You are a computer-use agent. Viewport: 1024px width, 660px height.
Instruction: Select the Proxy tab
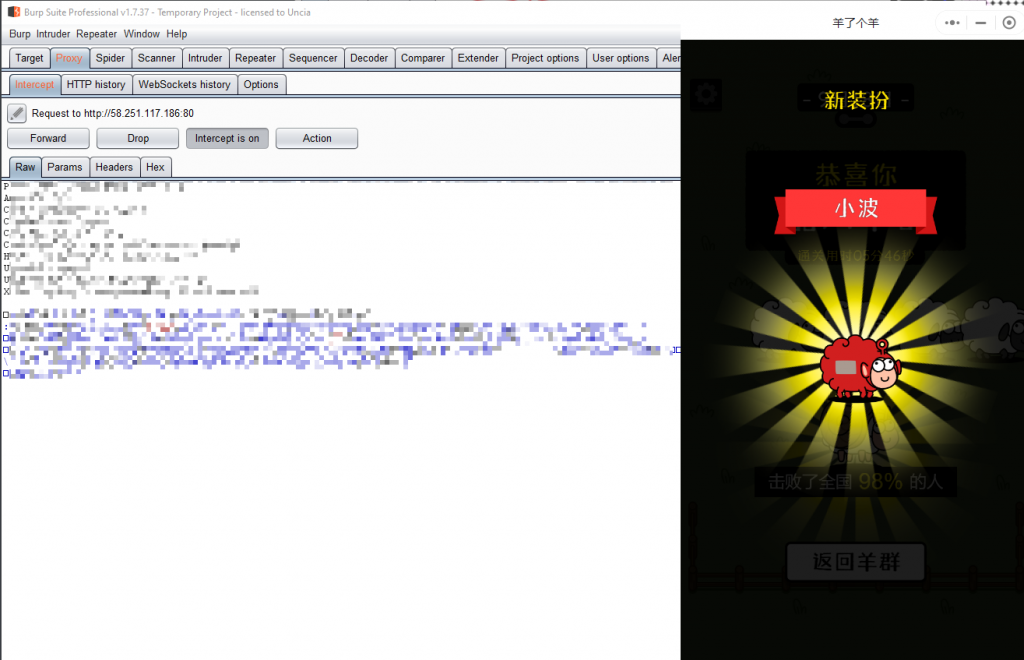69,58
